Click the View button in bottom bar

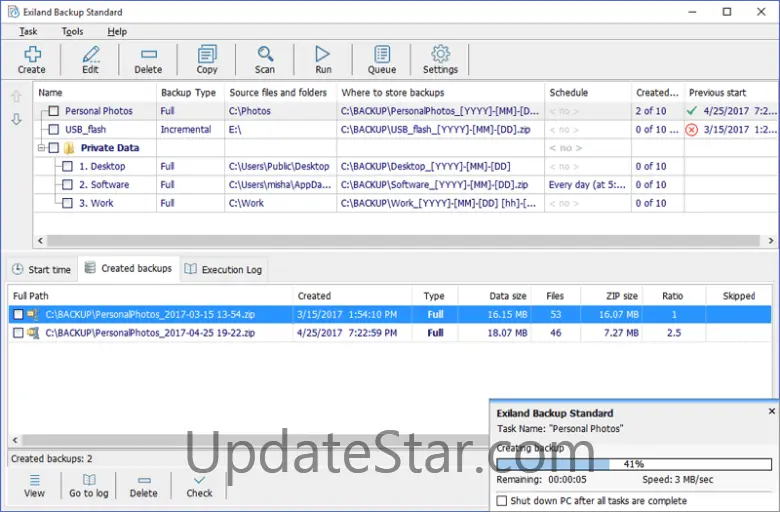click(34, 486)
